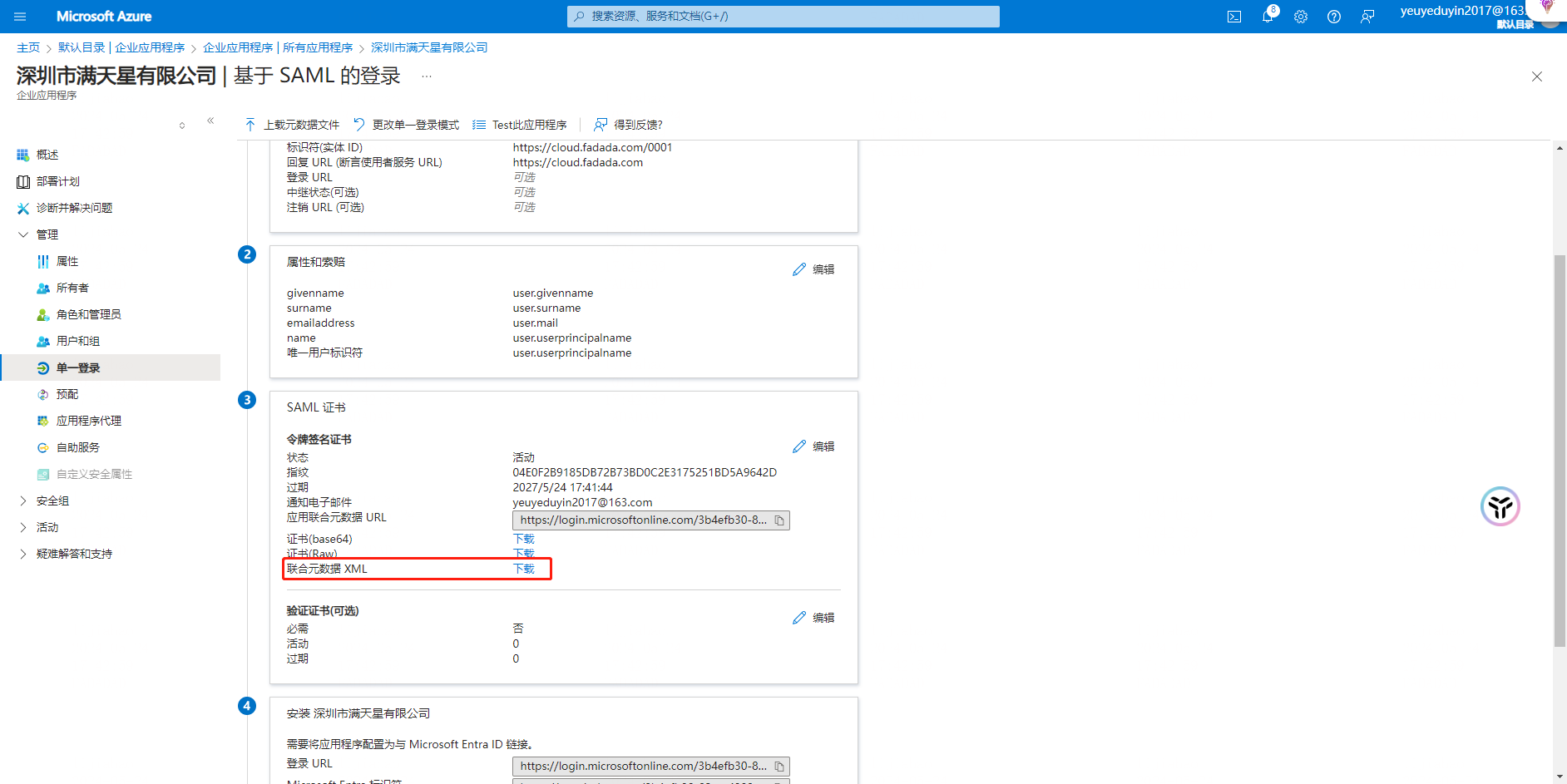The height and width of the screenshot is (784, 1567).
Task: Click 得到反馈? feedback toolbar button
Action: (x=628, y=125)
